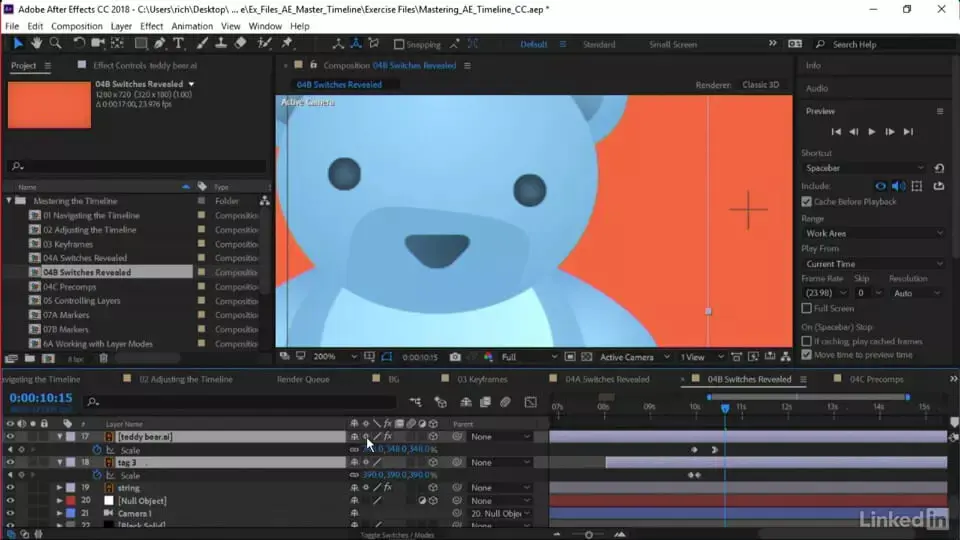This screenshot has height=540, width=960.
Task: Play the preview
Action: click(871, 132)
